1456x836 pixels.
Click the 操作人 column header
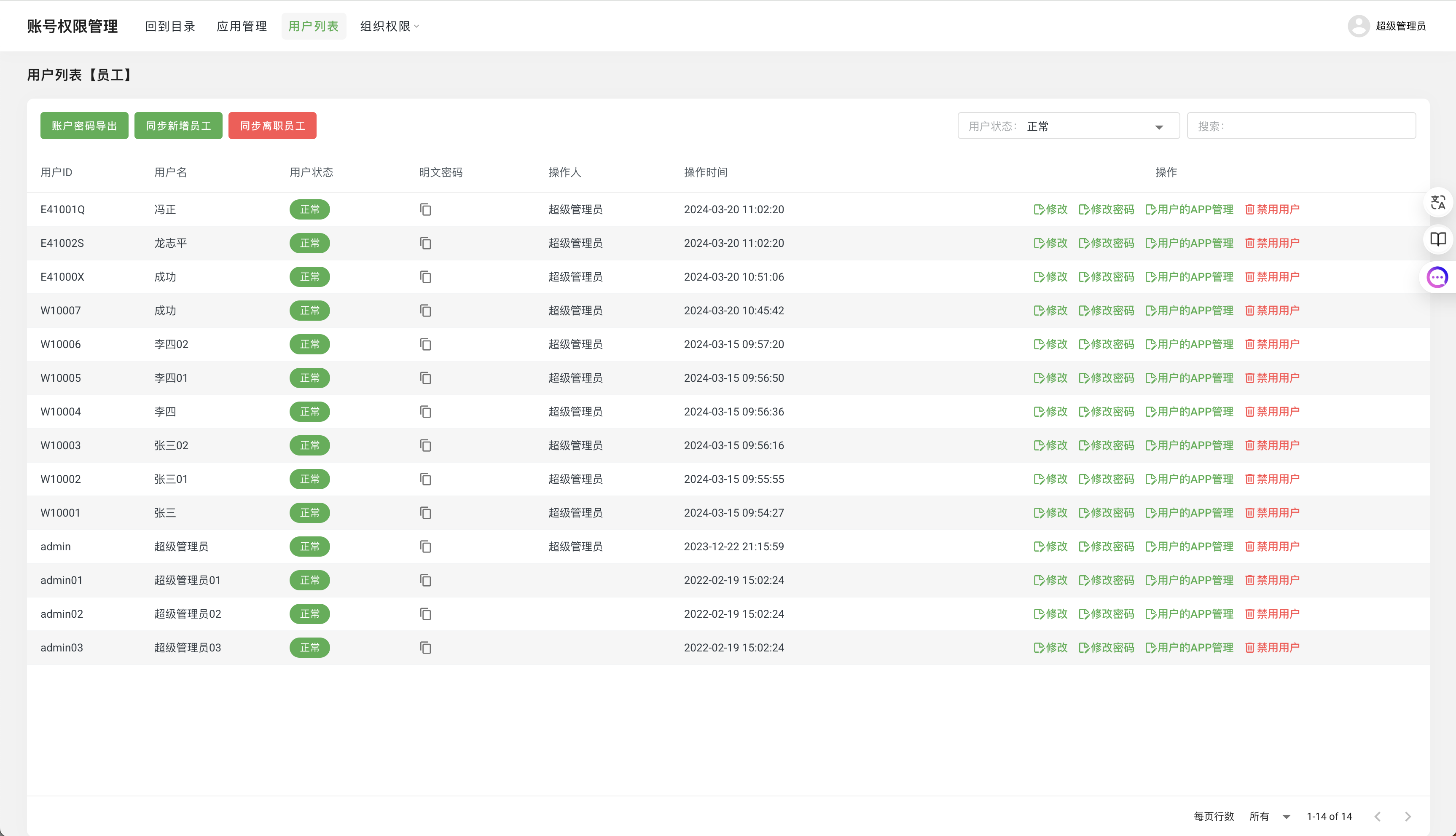coord(564,172)
